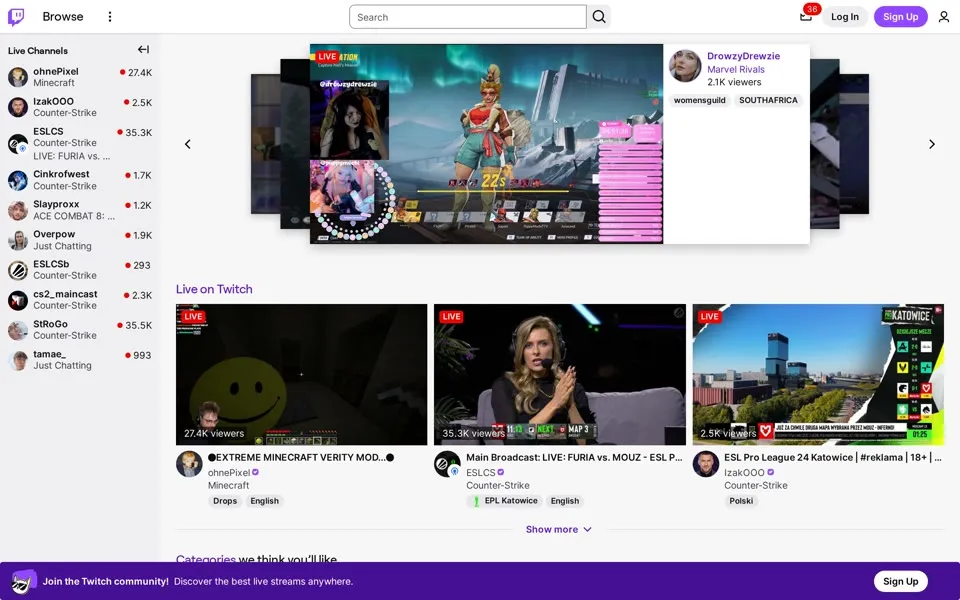Open the Marvel Rivals category link

click(736, 69)
